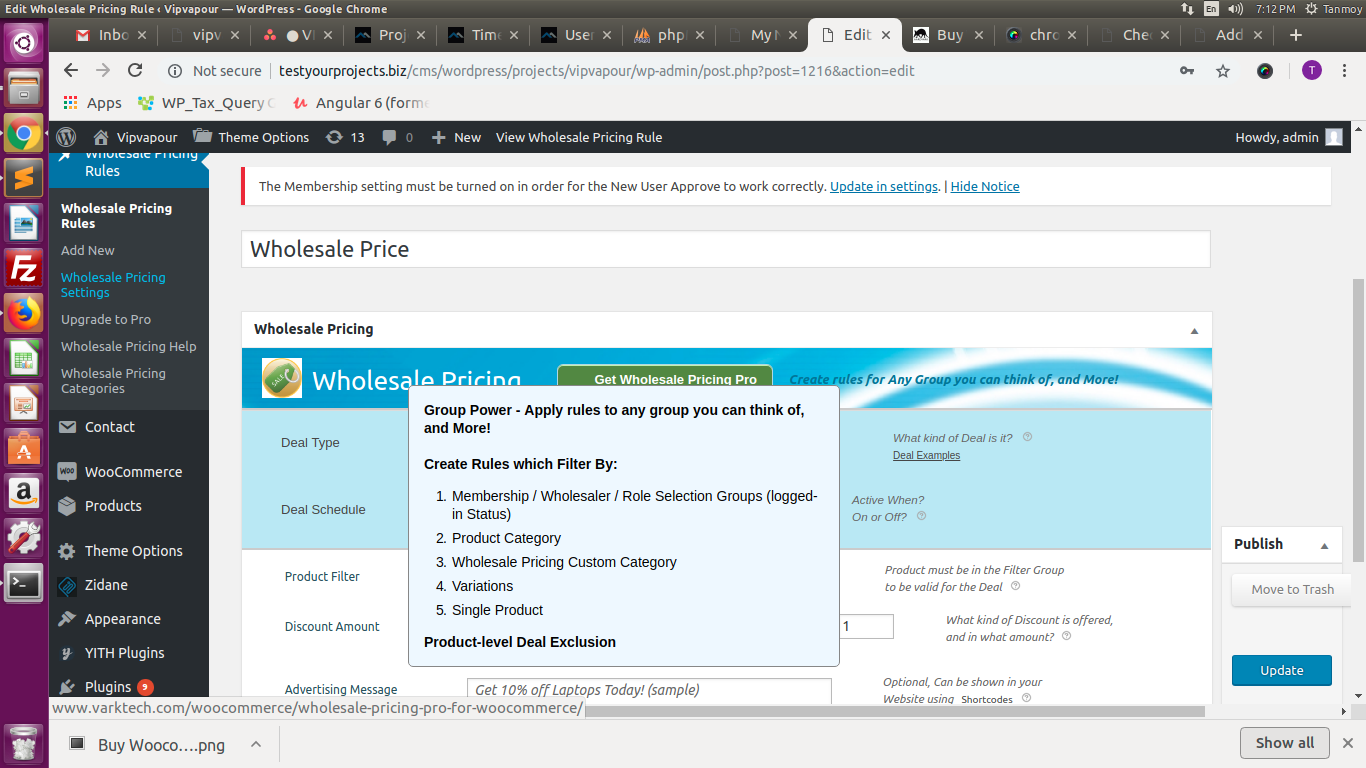Image resolution: width=1366 pixels, height=768 pixels.
Task: Open the Chrome profile avatar T
Action: [x=1312, y=70]
